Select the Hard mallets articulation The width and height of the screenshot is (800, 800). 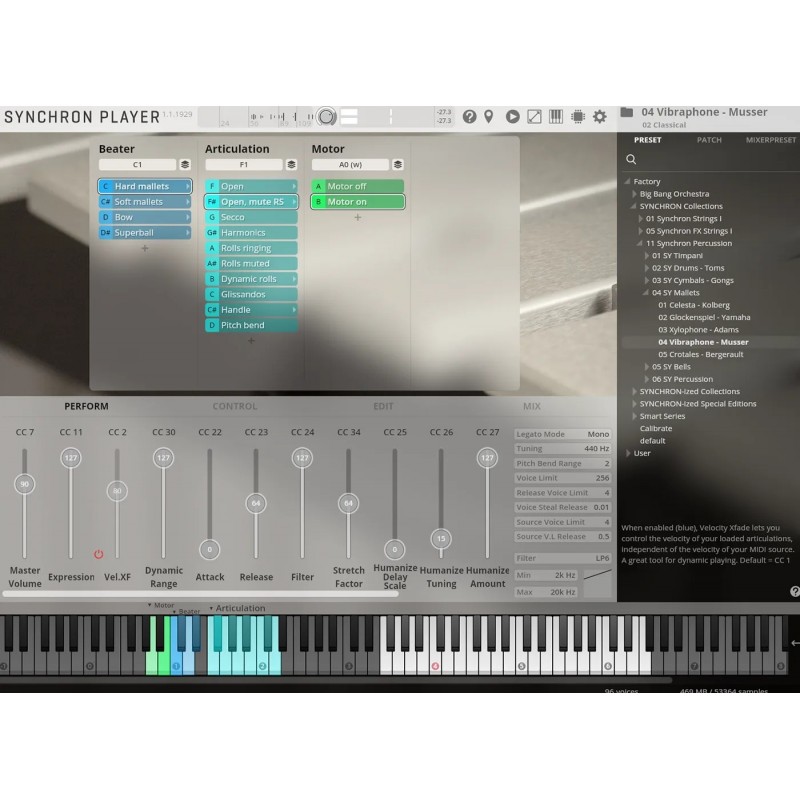pos(143,186)
